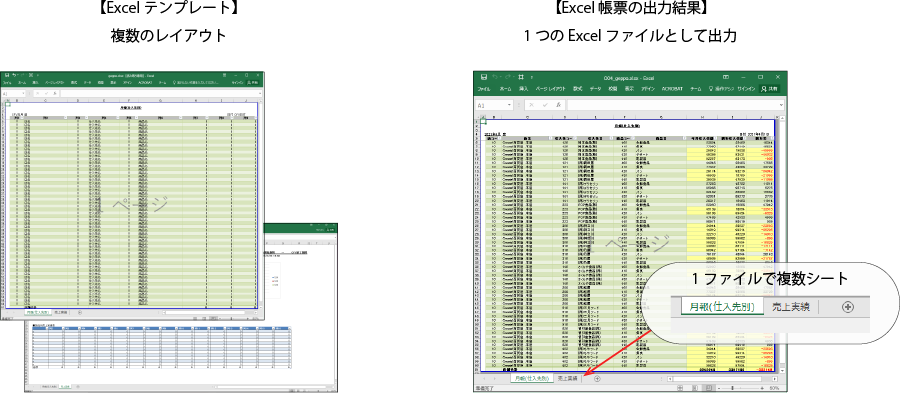The height and width of the screenshot is (393, 900).
Task: Add a new sheet in template Excel window
Action: tap(80, 312)
